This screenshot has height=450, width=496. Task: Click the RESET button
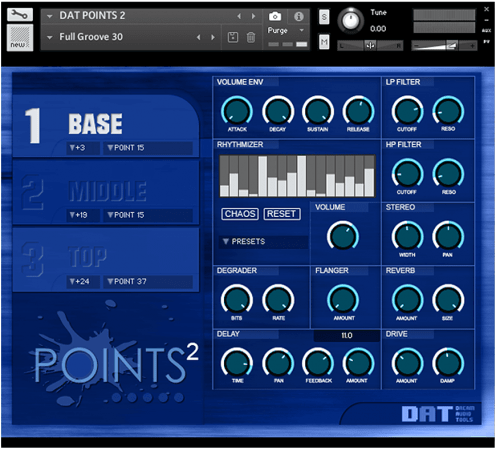pos(282,214)
